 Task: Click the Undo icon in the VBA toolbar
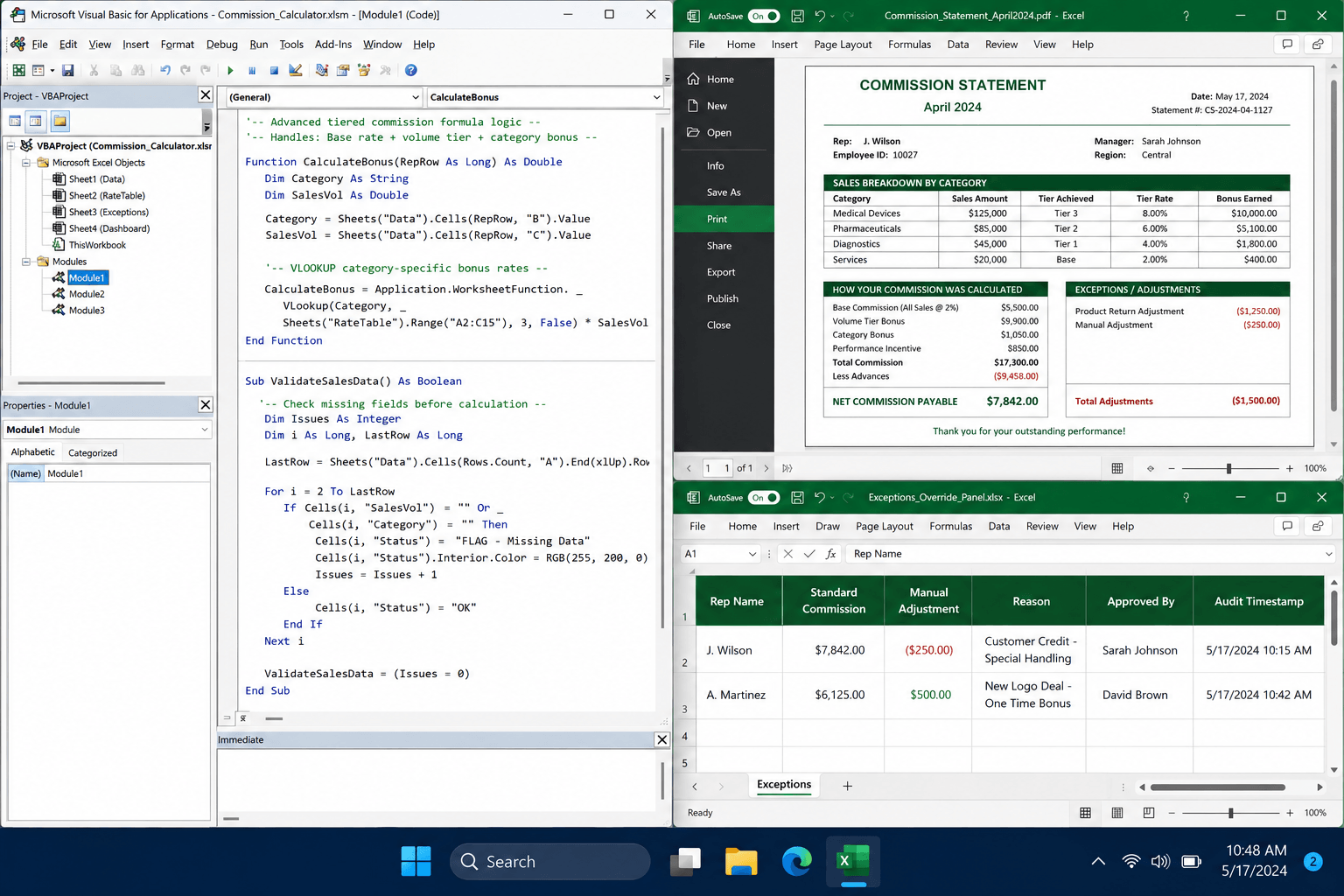tap(164, 70)
